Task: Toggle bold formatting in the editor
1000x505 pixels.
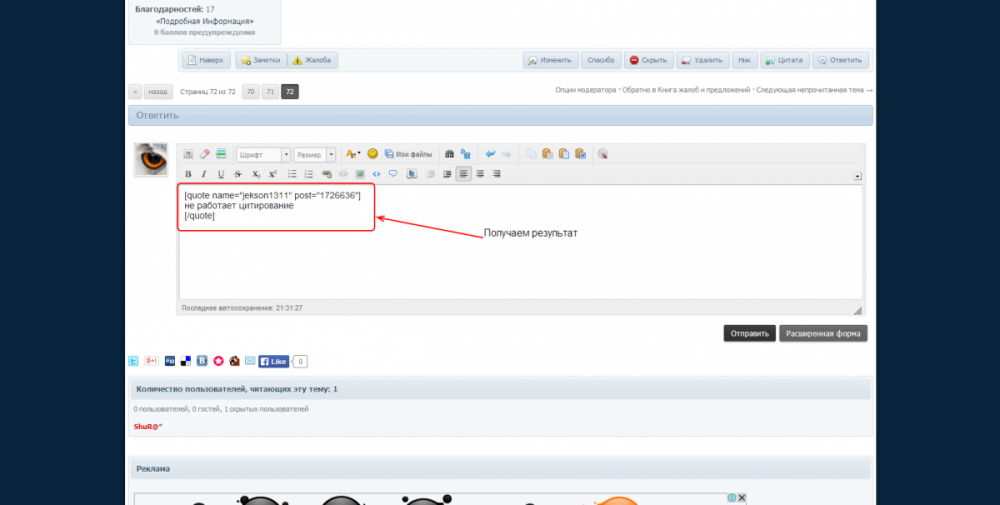Action: click(187, 174)
